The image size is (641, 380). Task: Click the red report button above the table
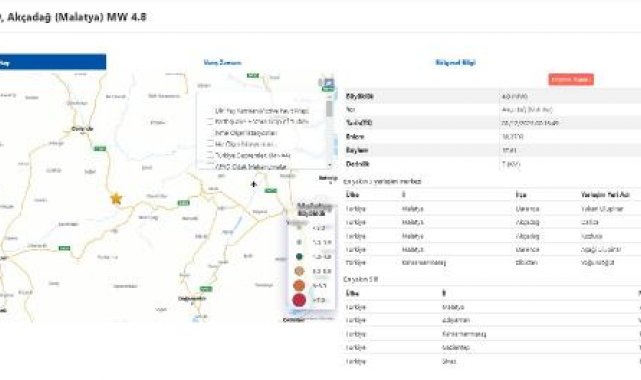571,79
